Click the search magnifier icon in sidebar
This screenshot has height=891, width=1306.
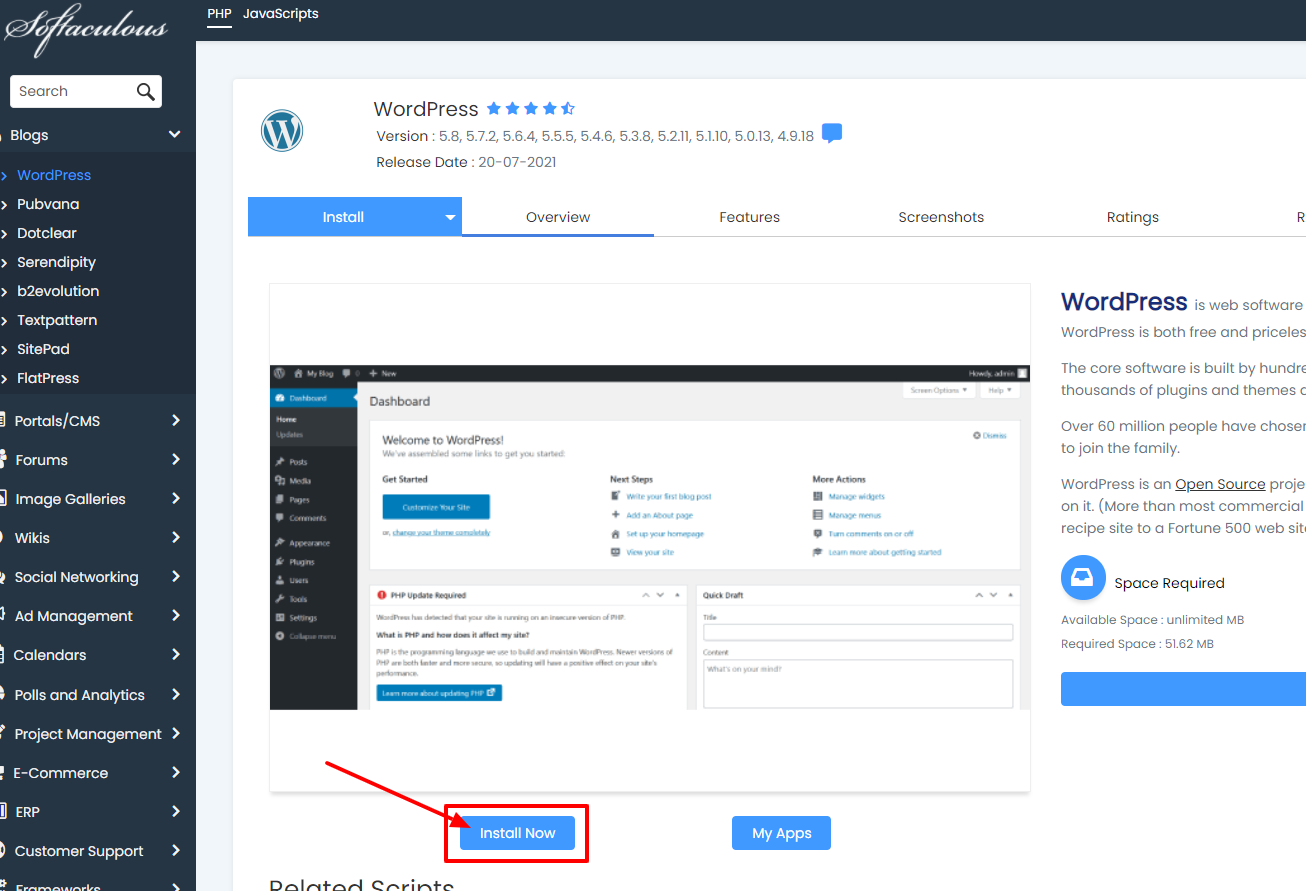146,91
